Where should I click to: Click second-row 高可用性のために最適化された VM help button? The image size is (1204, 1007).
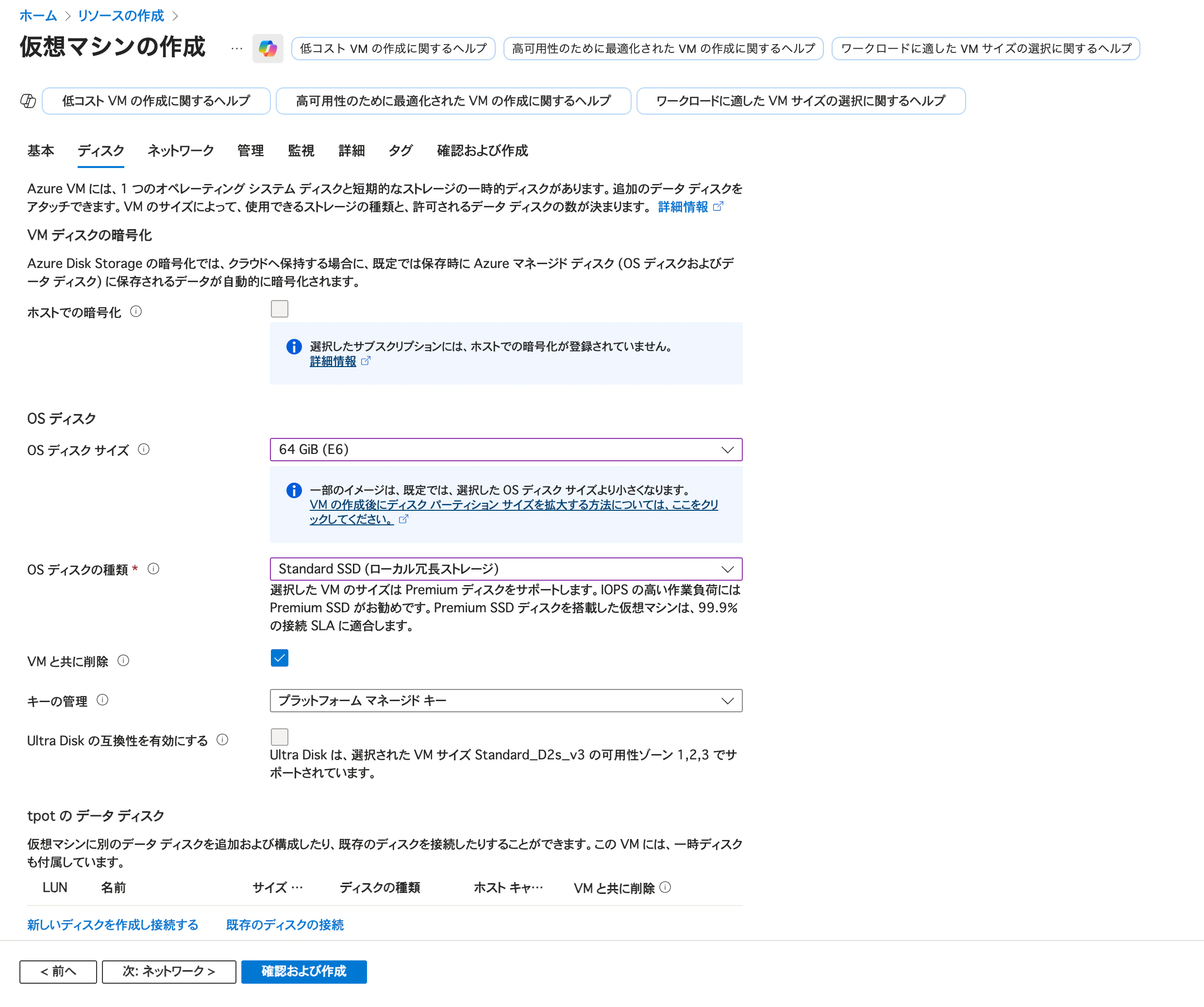point(453,101)
